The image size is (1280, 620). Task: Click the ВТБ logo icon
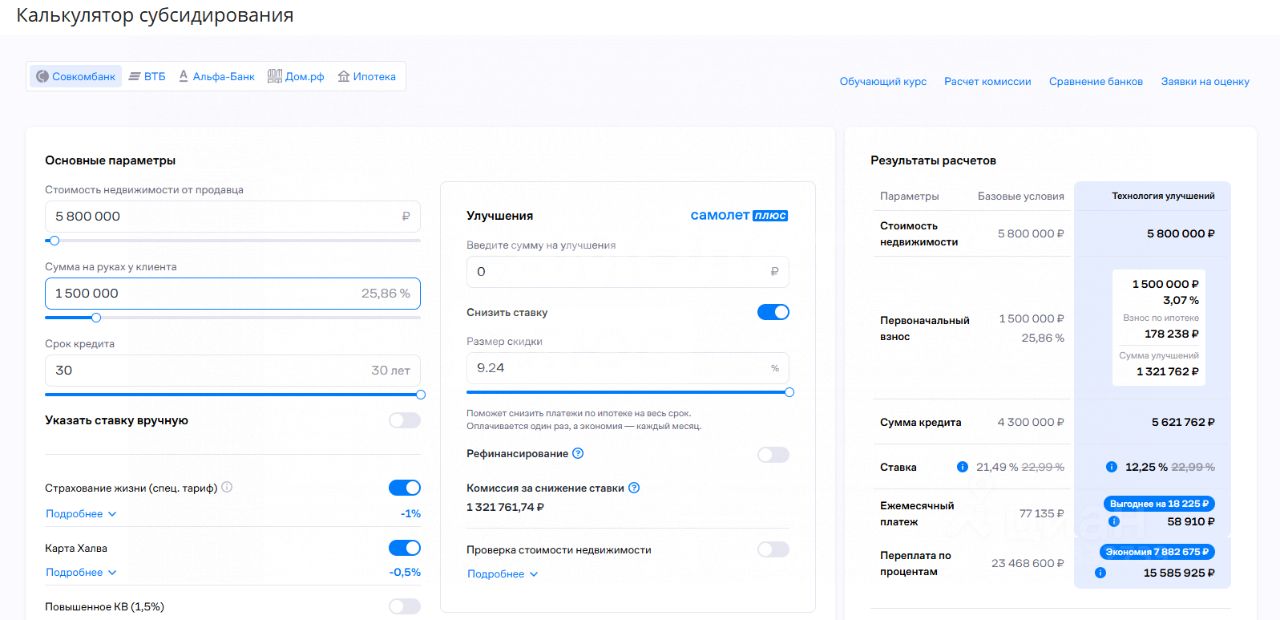[135, 76]
